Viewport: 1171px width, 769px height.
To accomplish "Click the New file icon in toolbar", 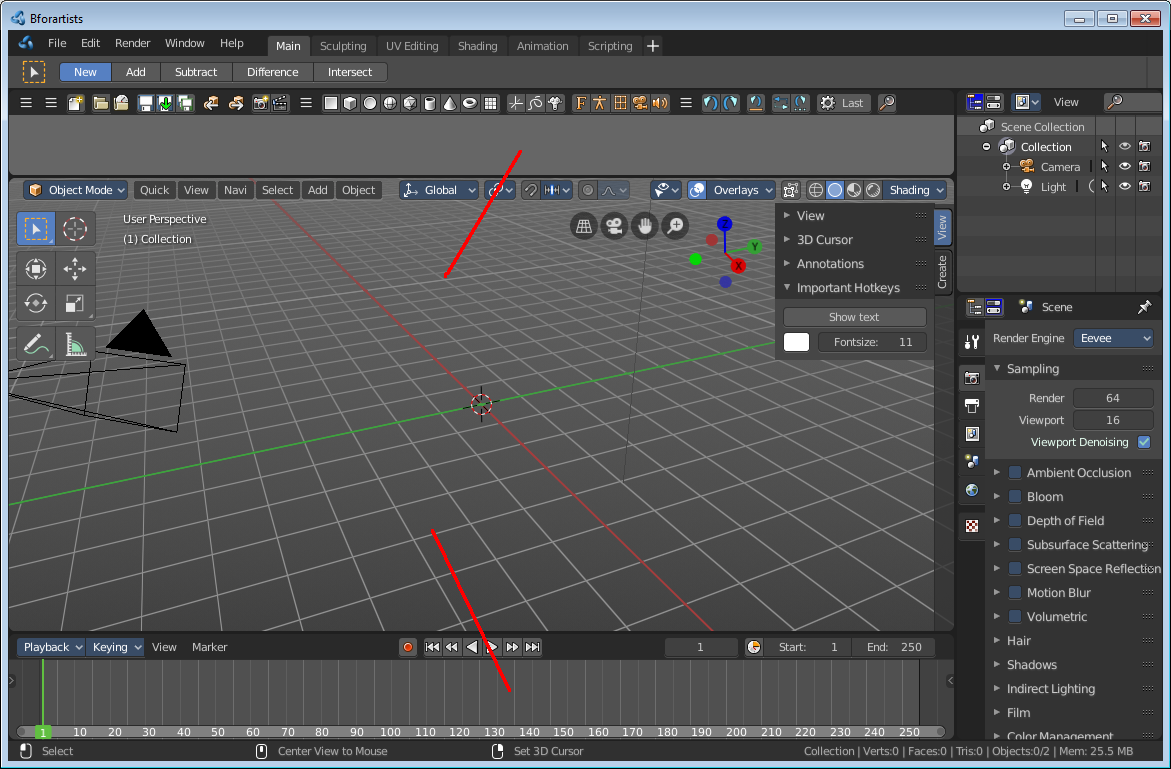I will [x=75, y=103].
